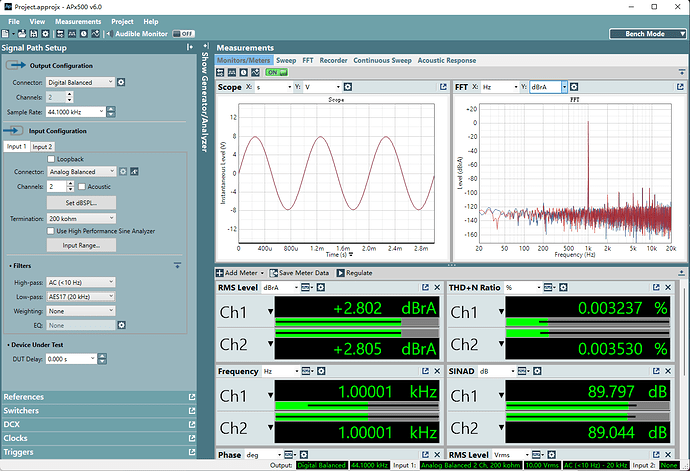Collapse the Signal Path Setup panel

tap(190, 47)
